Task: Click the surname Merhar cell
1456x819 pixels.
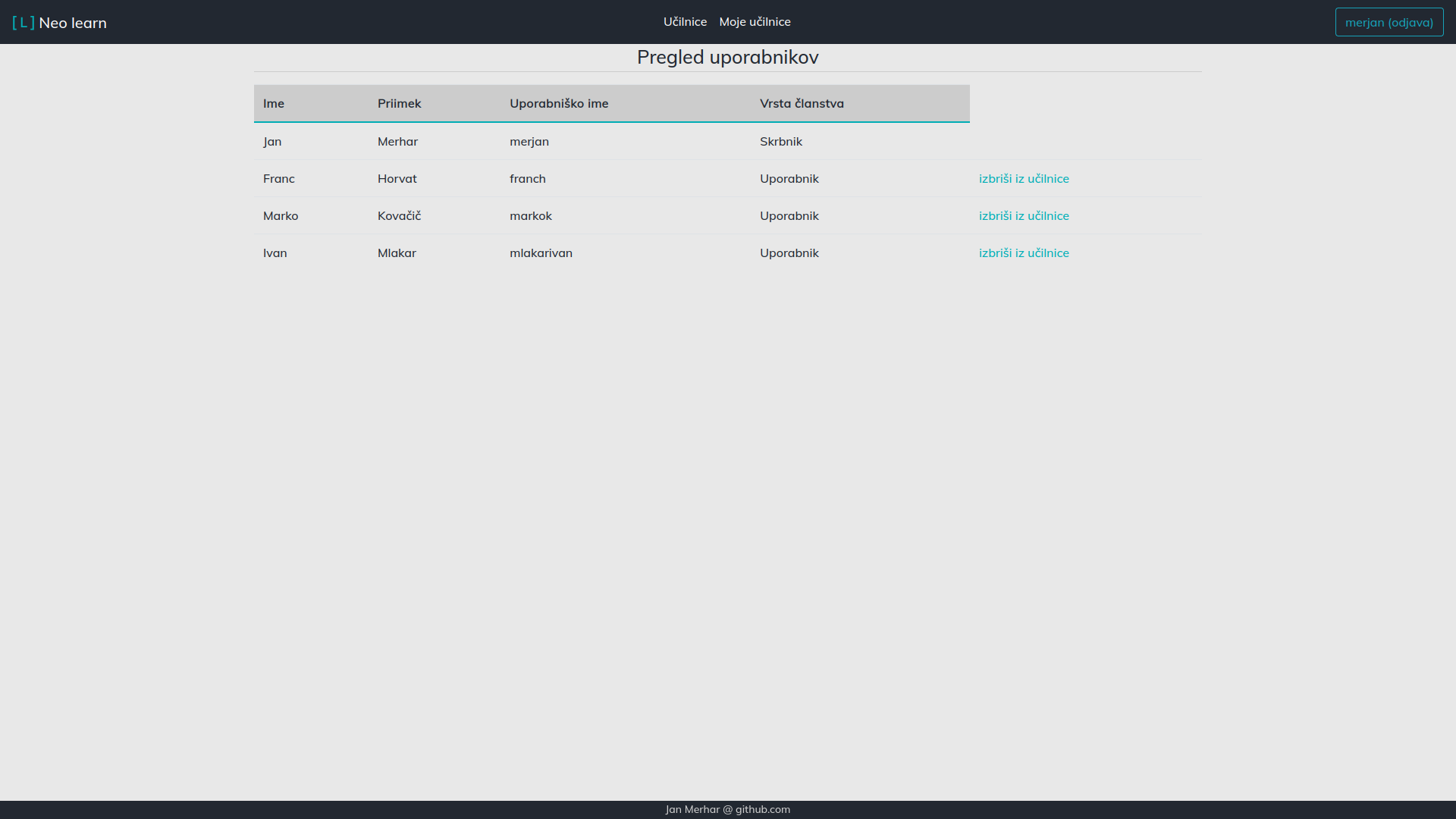Action: click(x=397, y=142)
